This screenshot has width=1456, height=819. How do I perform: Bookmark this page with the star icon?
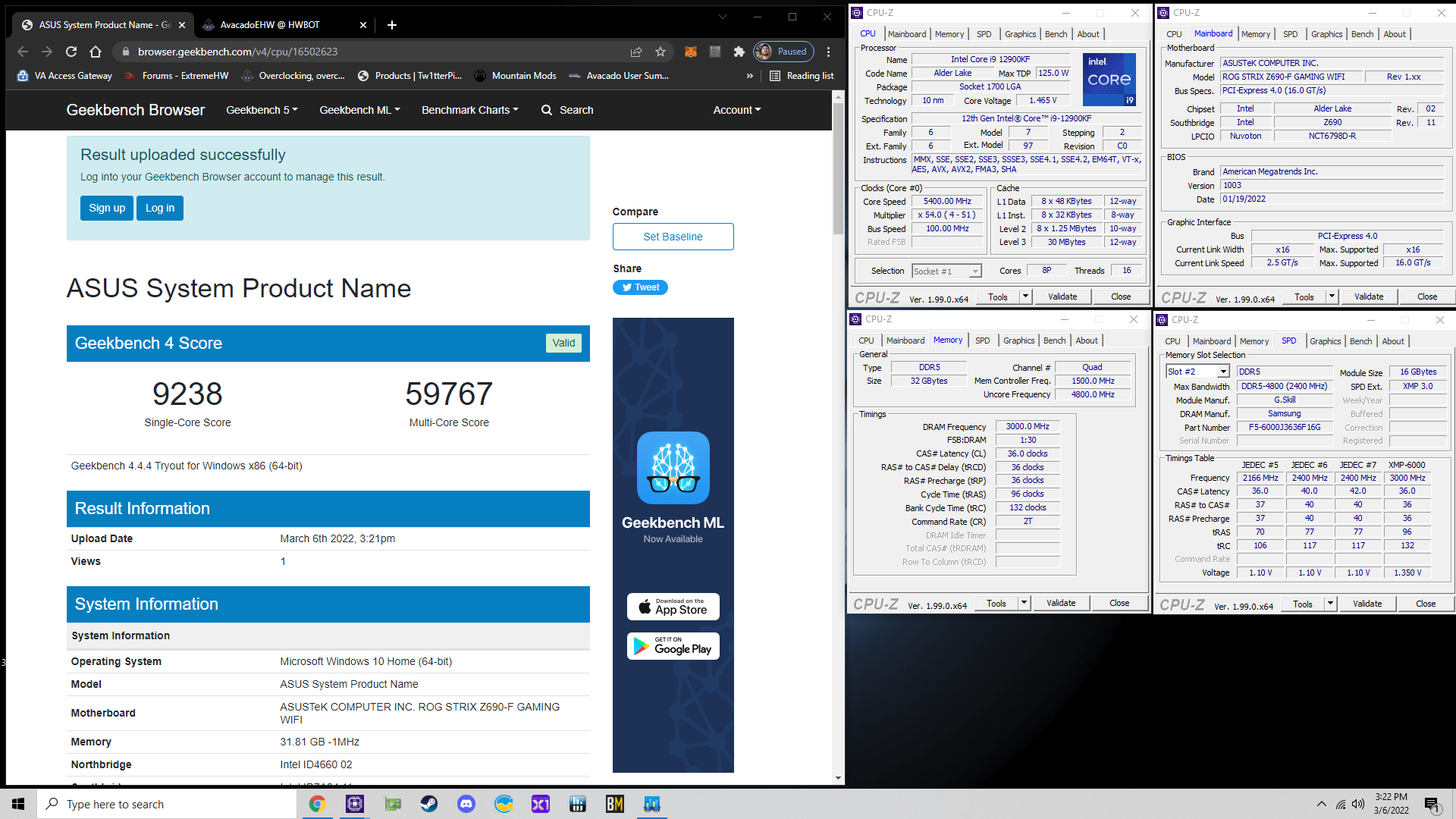[x=661, y=52]
